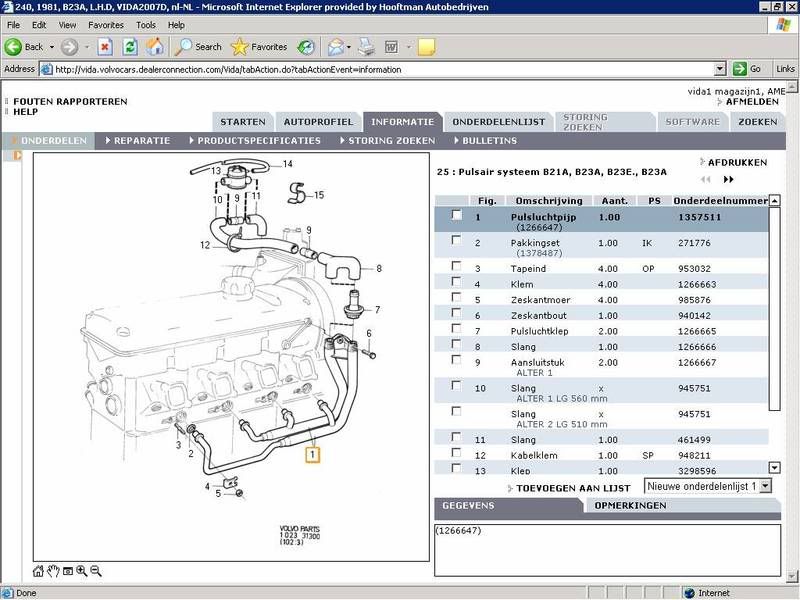The height and width of the screenshot is (600, 800).
Task: Select the Tapeind checkbox
Action: [x=457, y=266]
